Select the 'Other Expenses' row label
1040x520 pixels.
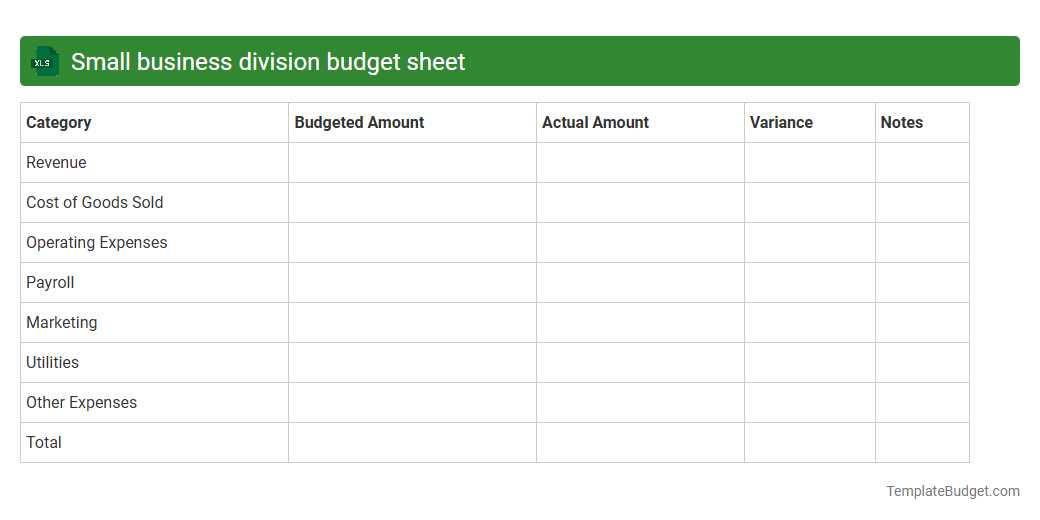82,403
